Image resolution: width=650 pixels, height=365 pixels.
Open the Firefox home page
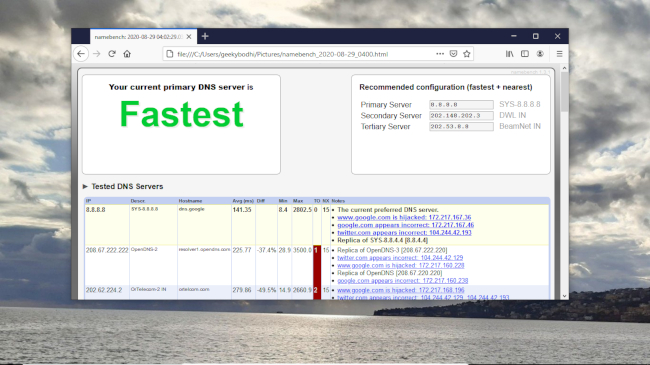point(127,54)
